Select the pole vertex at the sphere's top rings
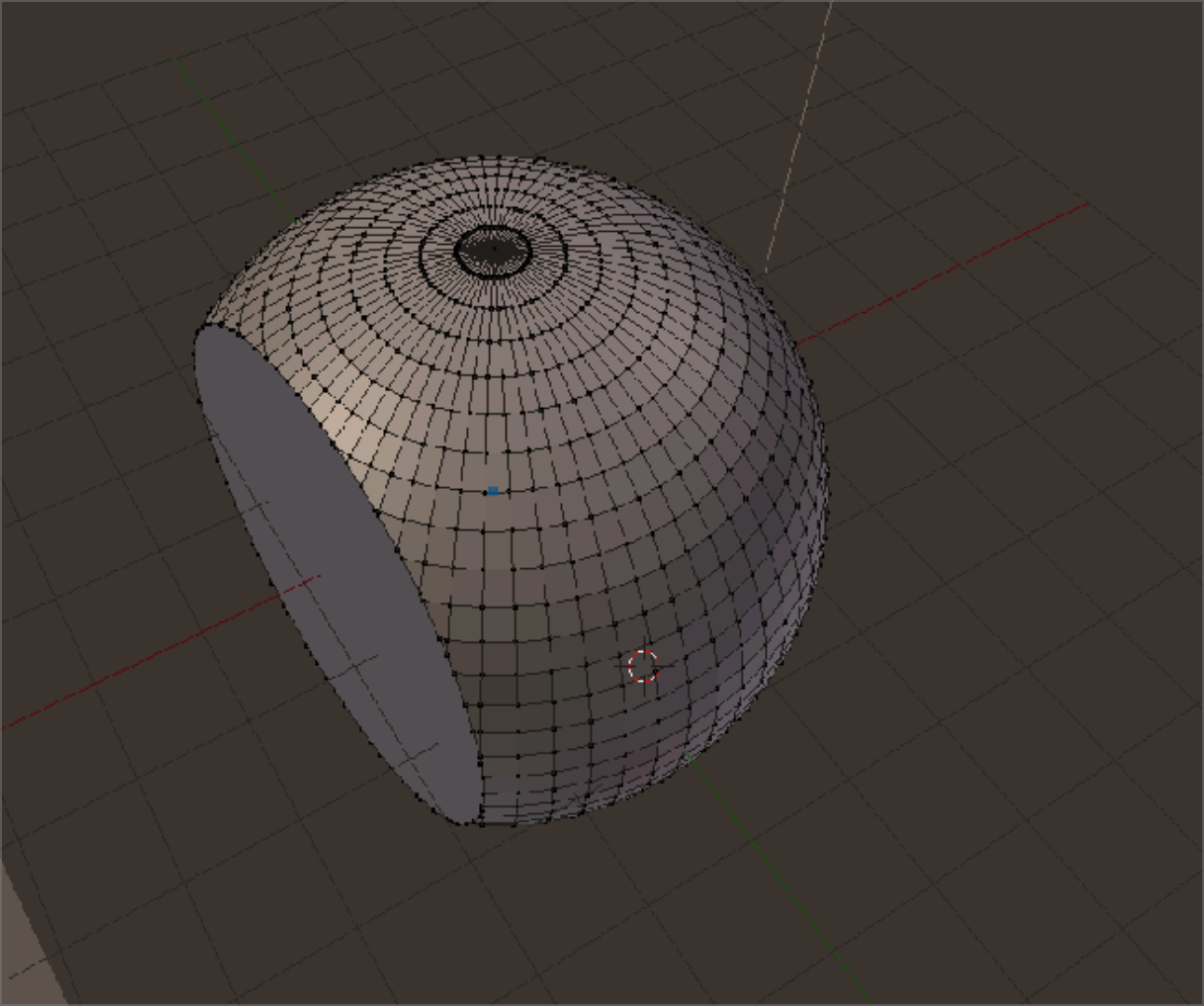The height and width of the screenshot is (1006, 1204). coord(493,250)
